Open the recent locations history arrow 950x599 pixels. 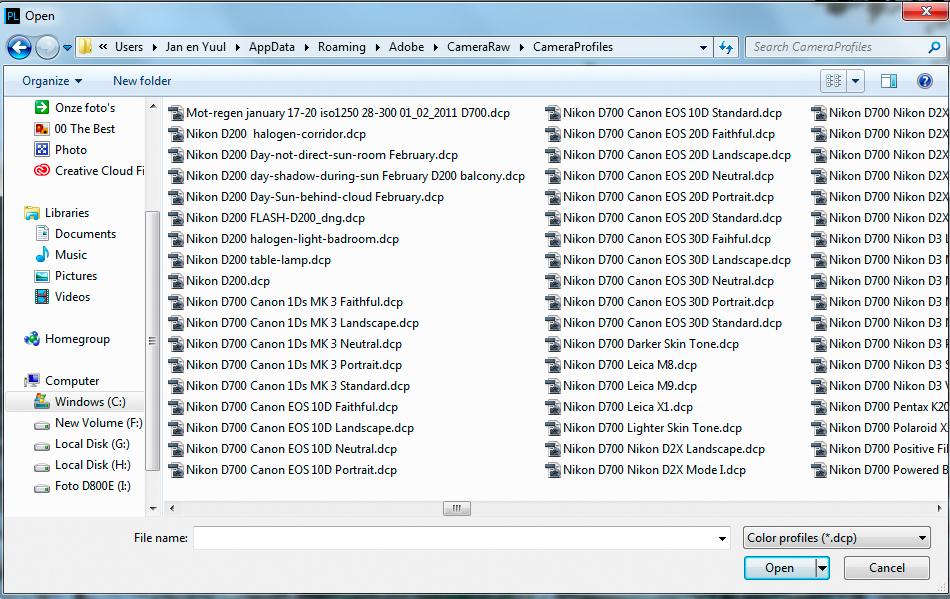(x=67, y=47)
